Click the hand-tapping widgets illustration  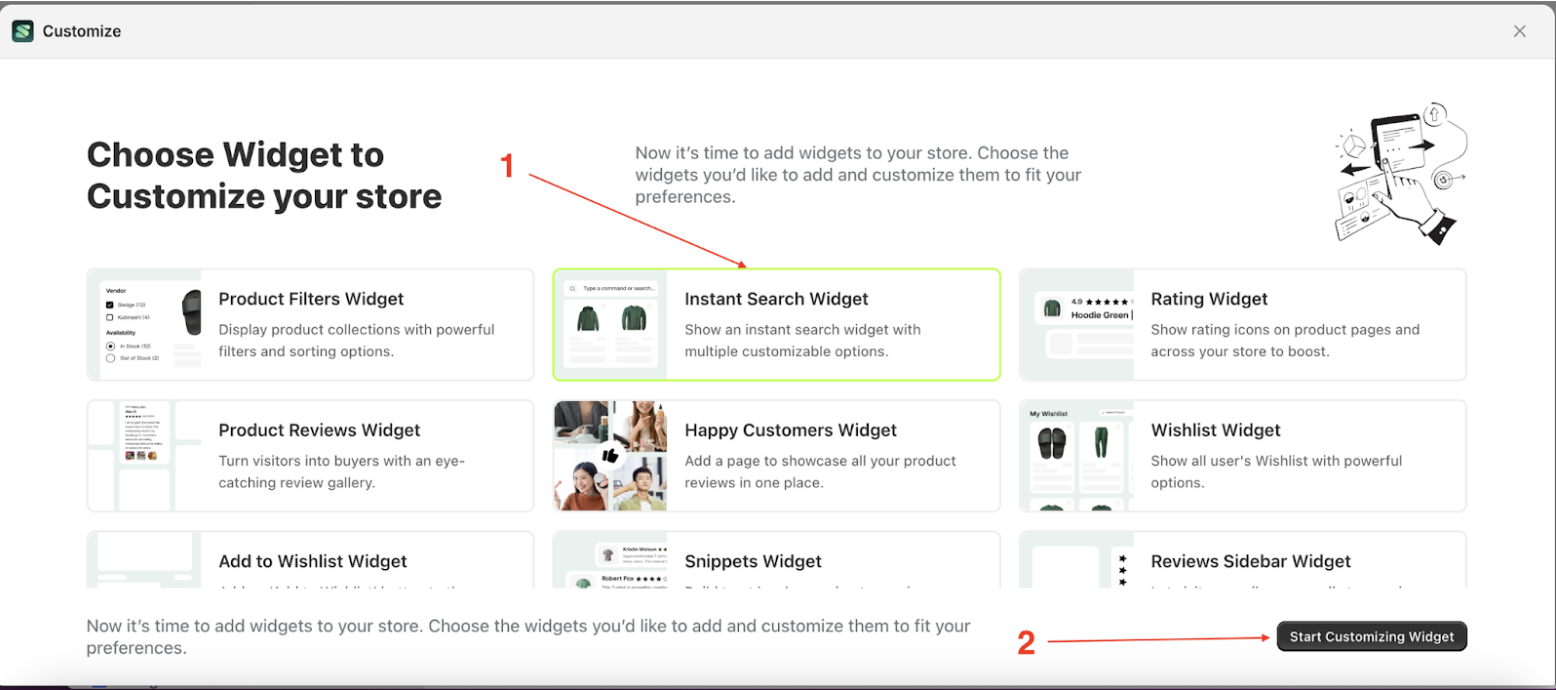click(1397, 172)
